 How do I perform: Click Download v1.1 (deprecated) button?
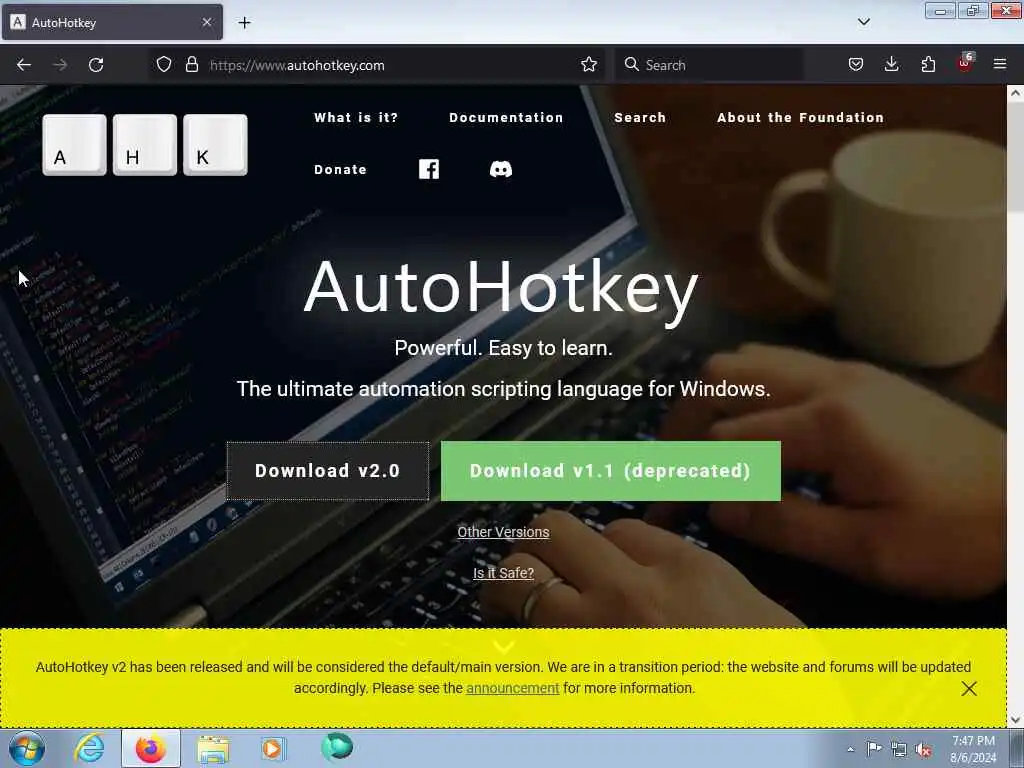click(x=611, y=471)
